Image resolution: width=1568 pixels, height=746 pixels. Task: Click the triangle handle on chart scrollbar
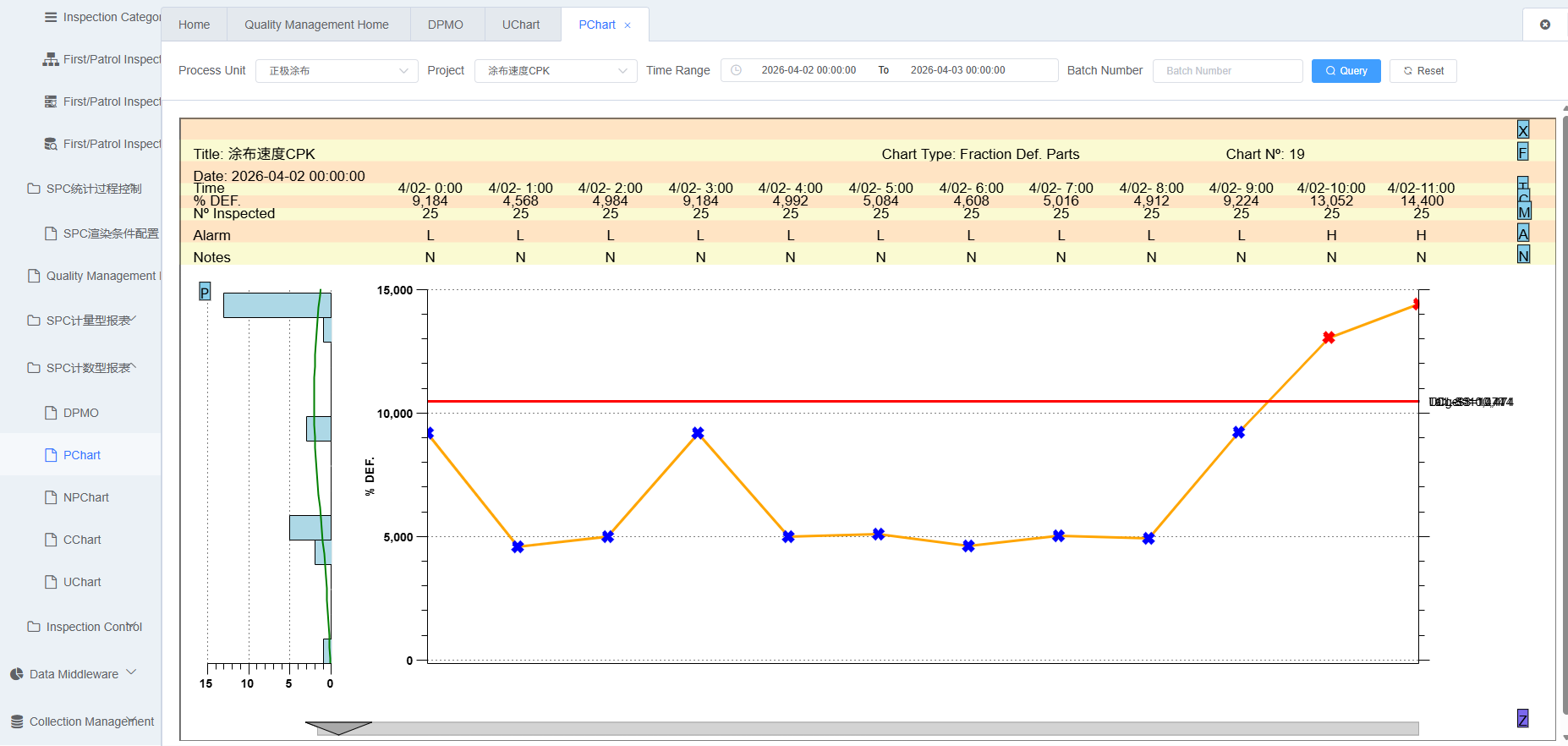pos(338,728)
